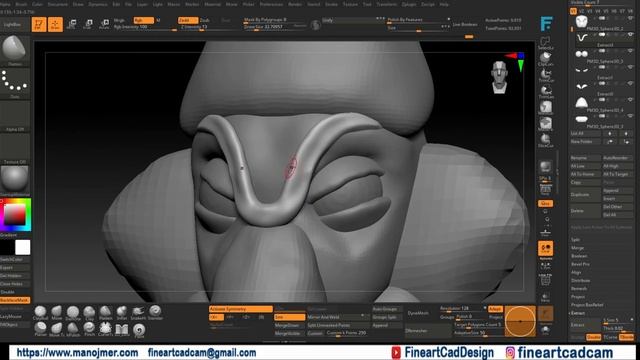Expand the Split section
640x360 pixels.
(576, 240)
